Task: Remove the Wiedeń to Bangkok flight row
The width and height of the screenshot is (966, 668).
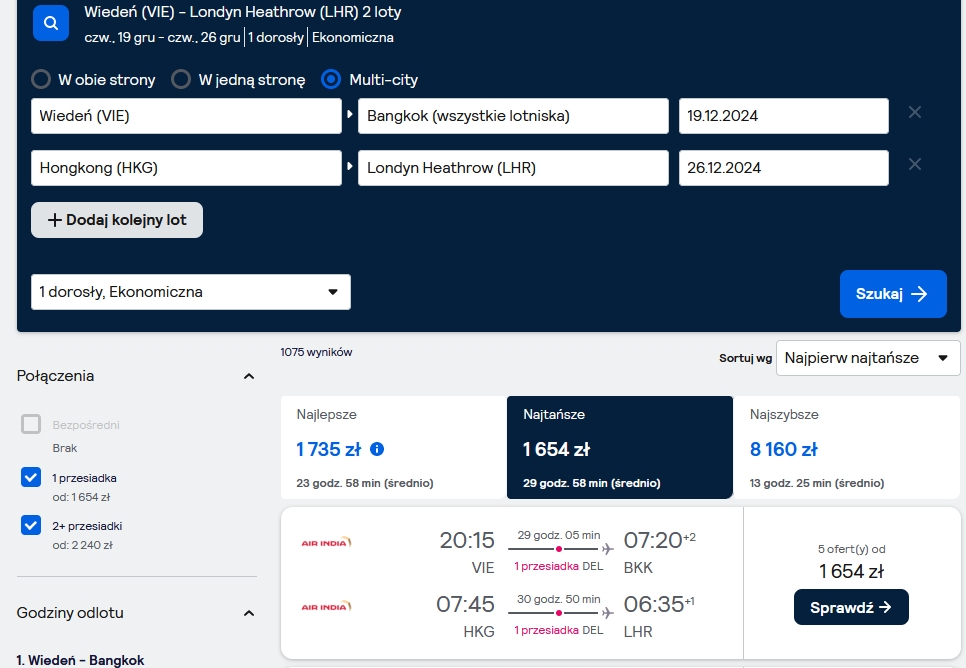Action: point(915,112)
